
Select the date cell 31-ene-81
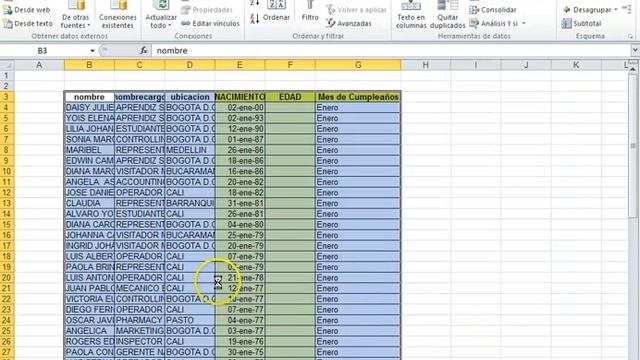point(240,203)
